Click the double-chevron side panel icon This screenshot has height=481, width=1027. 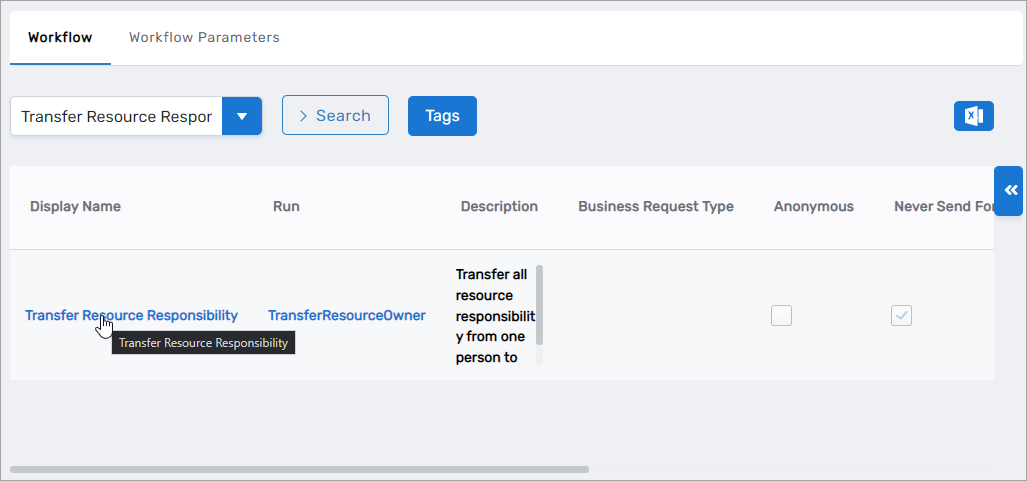[x=1009, y=191]
